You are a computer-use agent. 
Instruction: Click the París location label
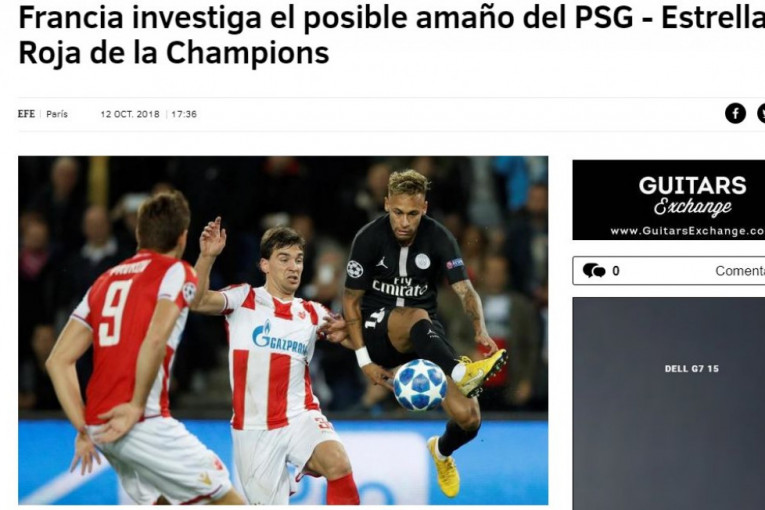pos(57,114)
